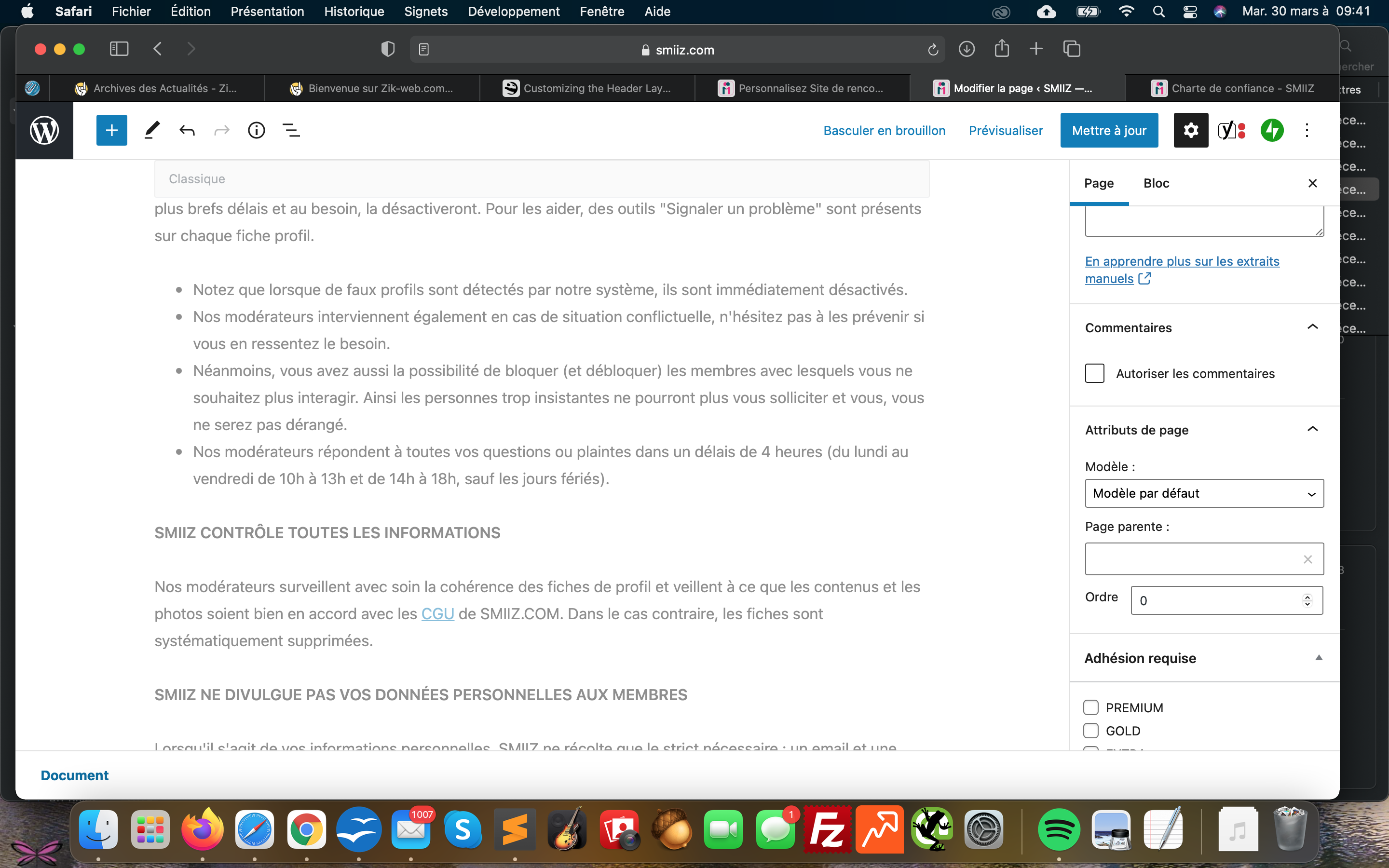1389x868 pixels.
Task: Toggle Safari Reader view icon
Action: 423,50
